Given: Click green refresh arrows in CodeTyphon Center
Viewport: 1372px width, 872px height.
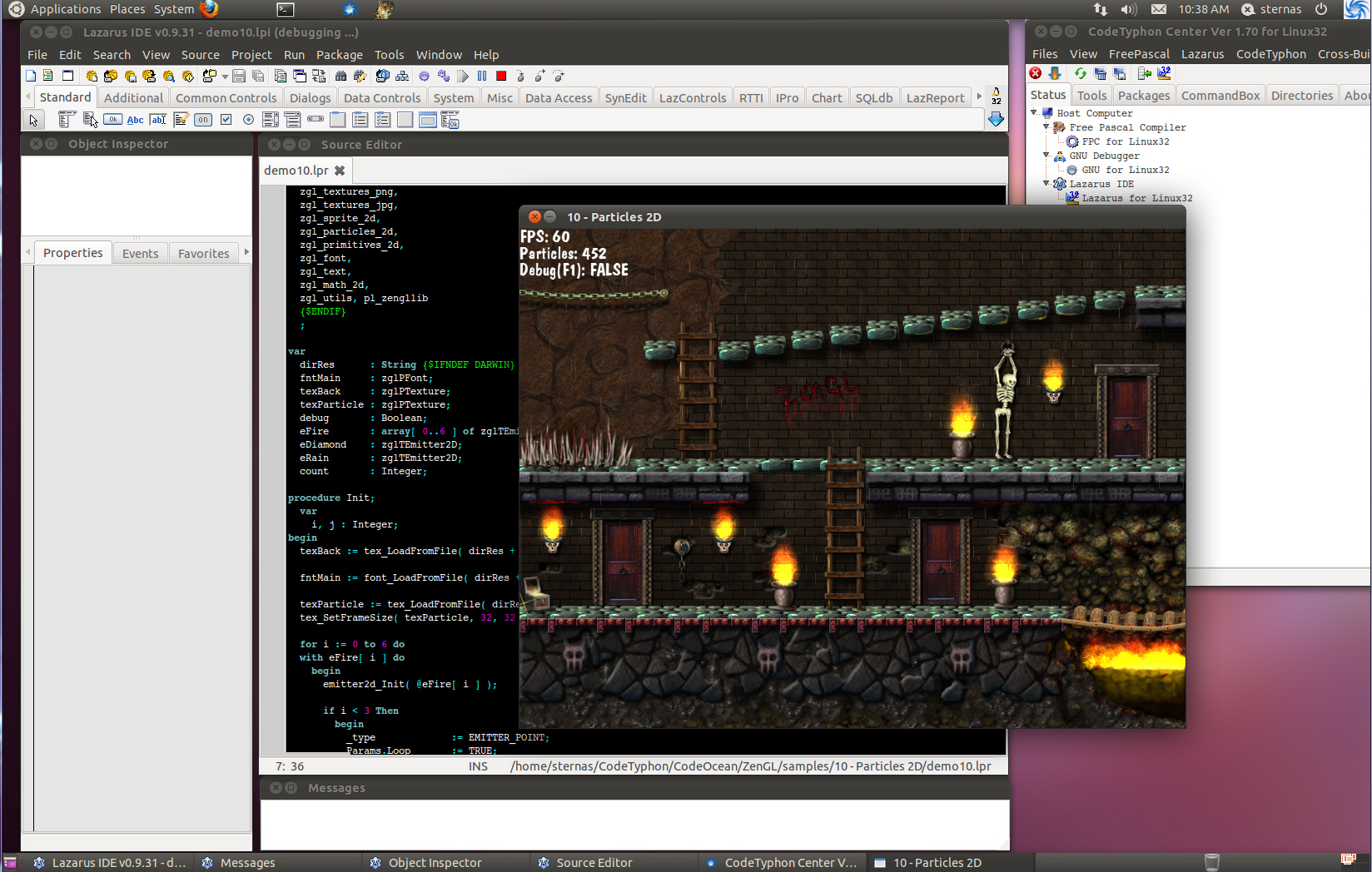Looking at the screenshot, I should pos(1081,73).
